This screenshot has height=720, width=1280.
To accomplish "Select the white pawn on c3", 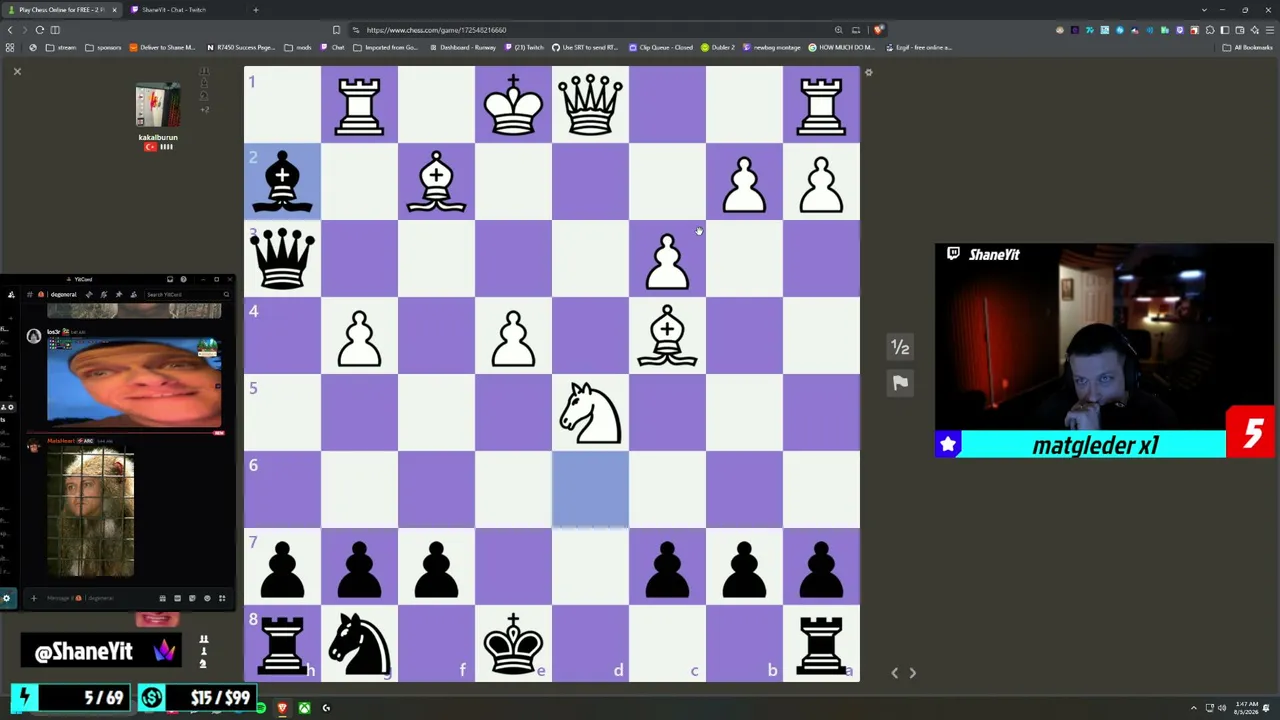I will 667,258.
